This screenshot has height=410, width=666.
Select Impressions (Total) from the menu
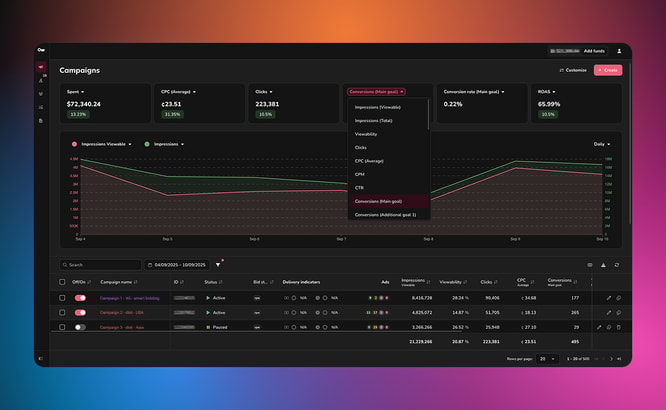(x=389, y=121)
